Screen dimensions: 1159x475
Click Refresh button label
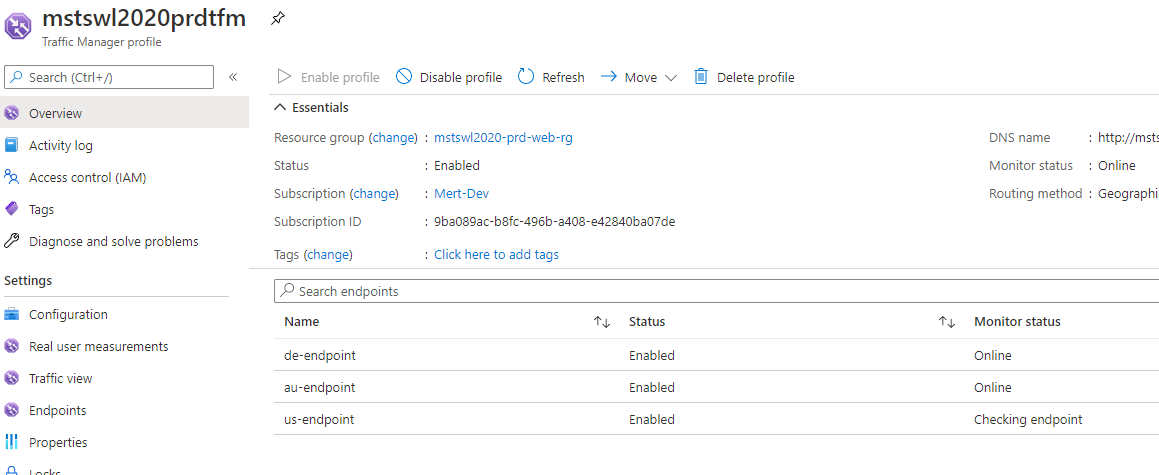point(563,78)
